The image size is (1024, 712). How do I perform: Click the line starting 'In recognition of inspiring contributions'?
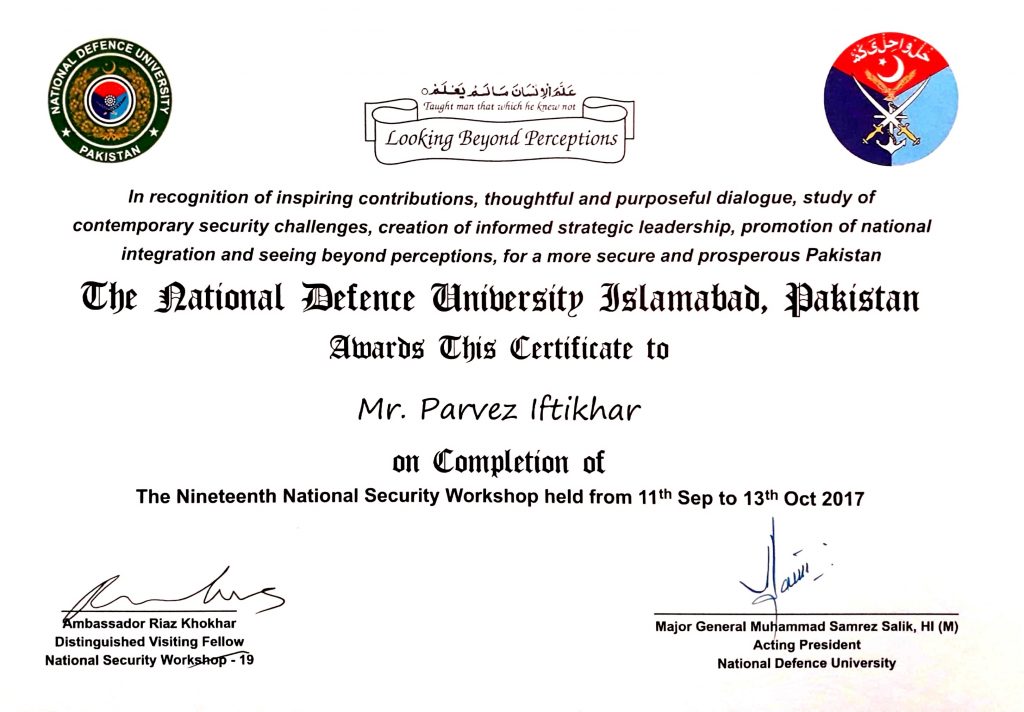tap(502, 197)
